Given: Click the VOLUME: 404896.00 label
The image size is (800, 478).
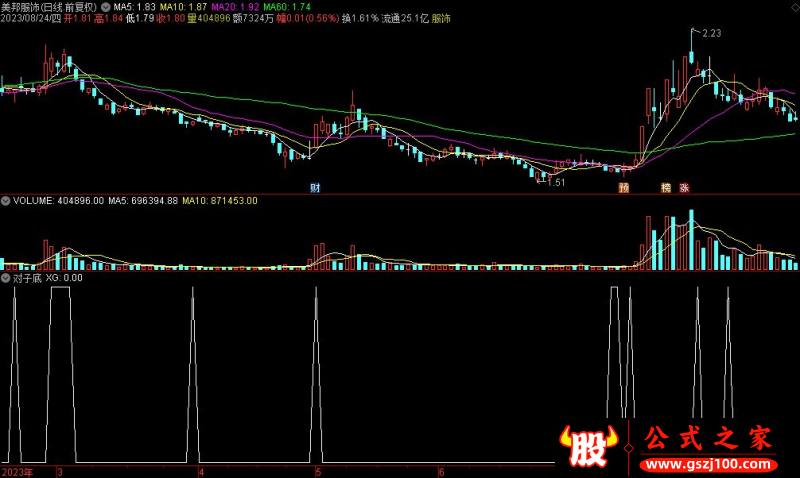Looking at the screenshot, I should 58,201.
